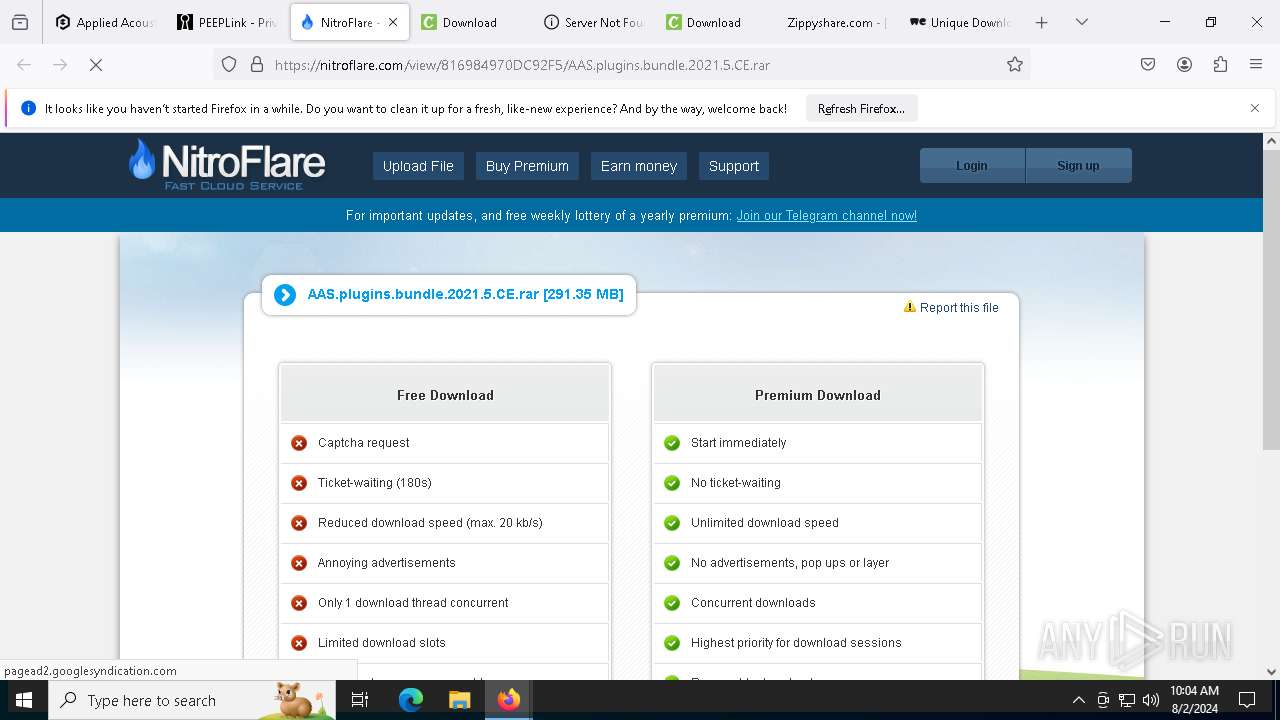Click the green check beside Start immediately
The width and height of the screenshot is (1280, 720).
[672, 443]
